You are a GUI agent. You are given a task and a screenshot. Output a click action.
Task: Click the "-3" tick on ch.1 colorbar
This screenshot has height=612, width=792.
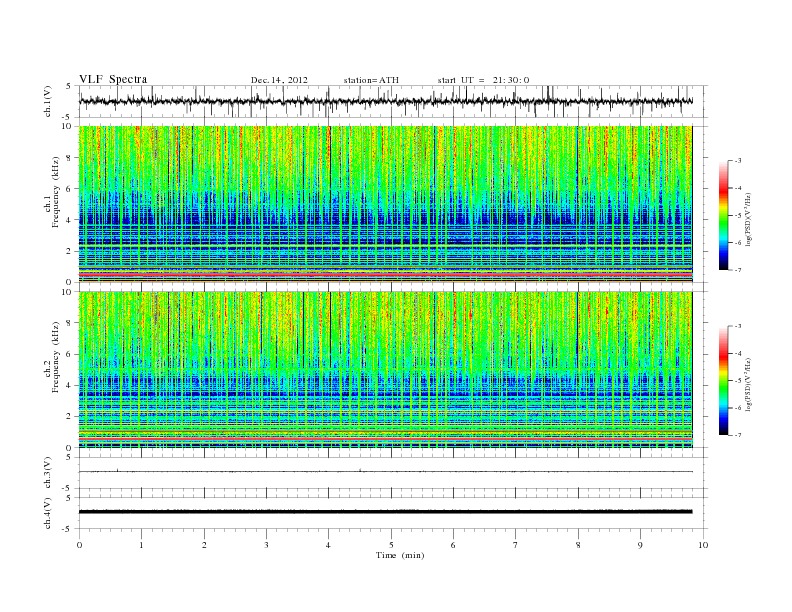pos(738,161)
